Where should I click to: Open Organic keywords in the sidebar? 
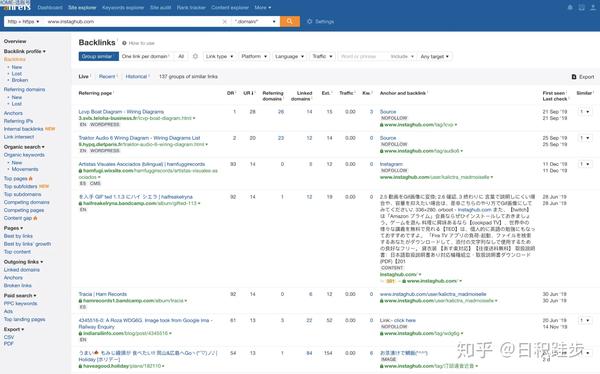point(24,155)
